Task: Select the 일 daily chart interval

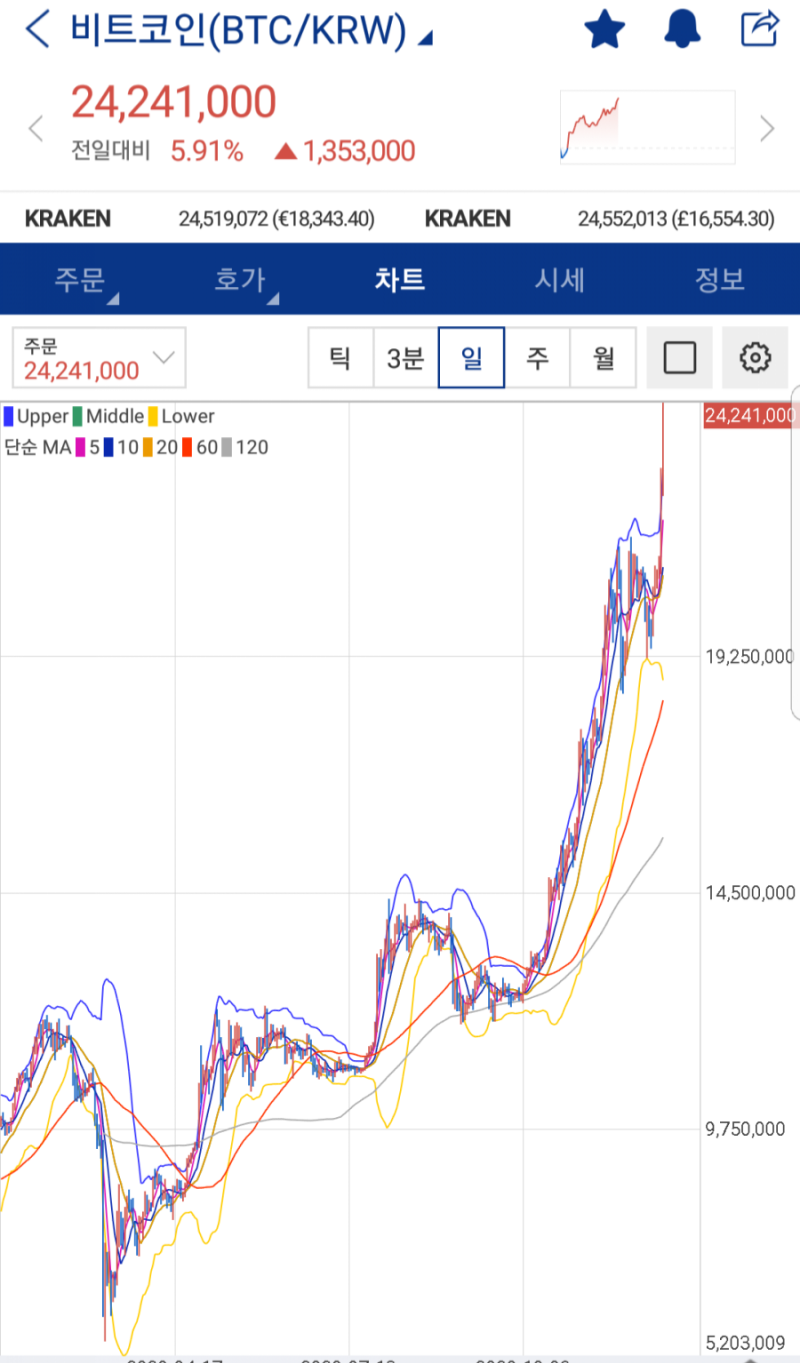Action: 471,358
